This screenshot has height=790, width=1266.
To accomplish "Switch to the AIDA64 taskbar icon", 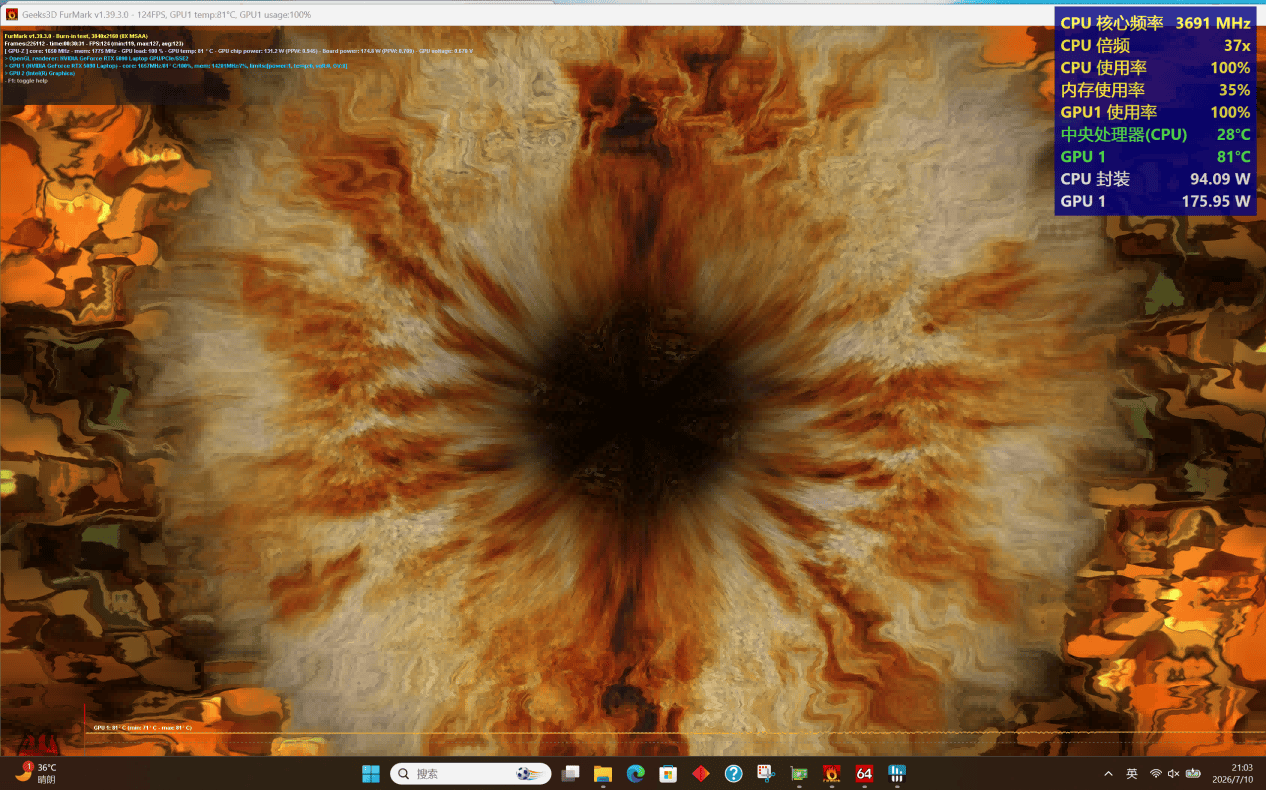I will click(x=864, y=774).
